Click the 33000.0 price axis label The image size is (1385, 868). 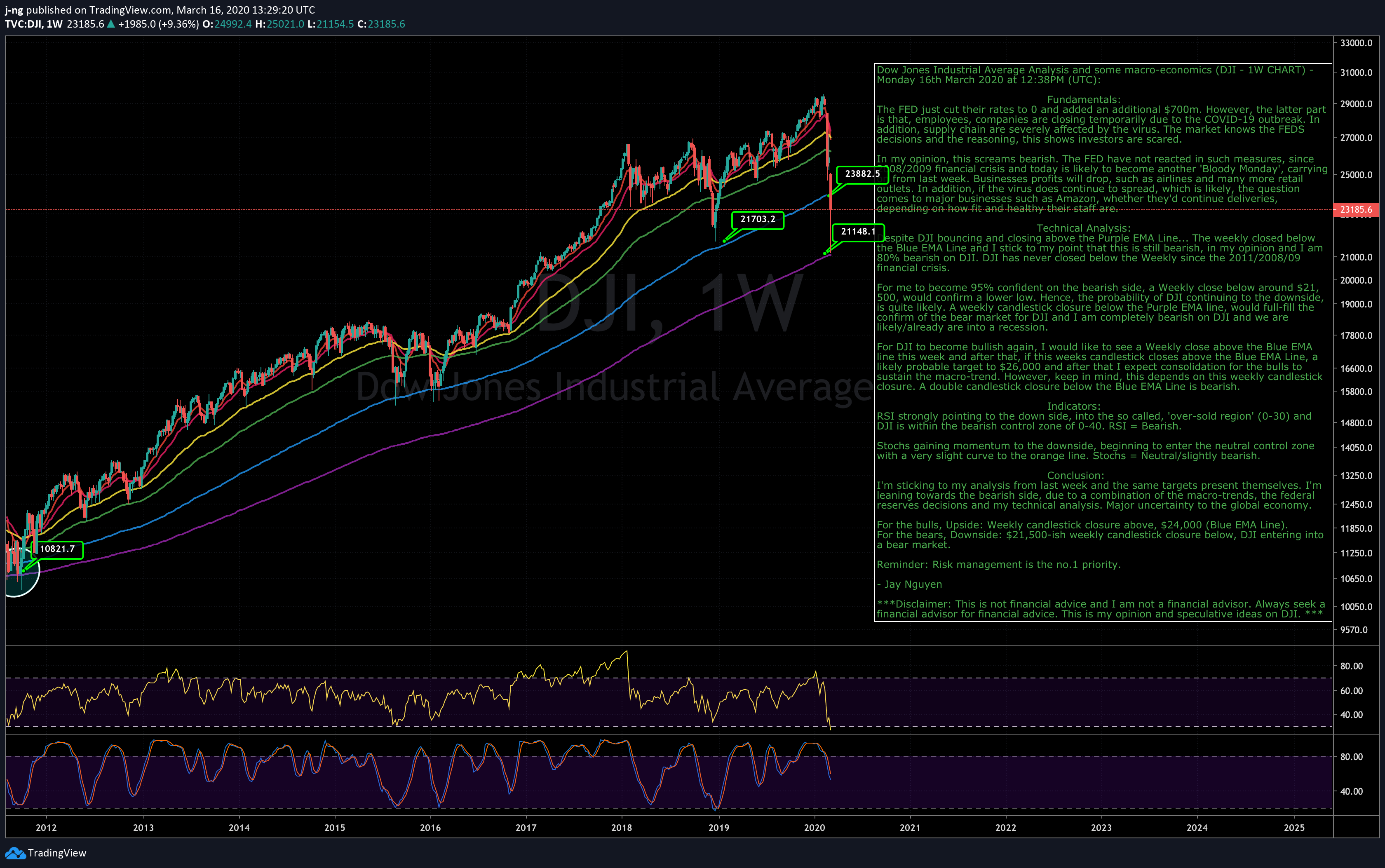point(1356,43)
